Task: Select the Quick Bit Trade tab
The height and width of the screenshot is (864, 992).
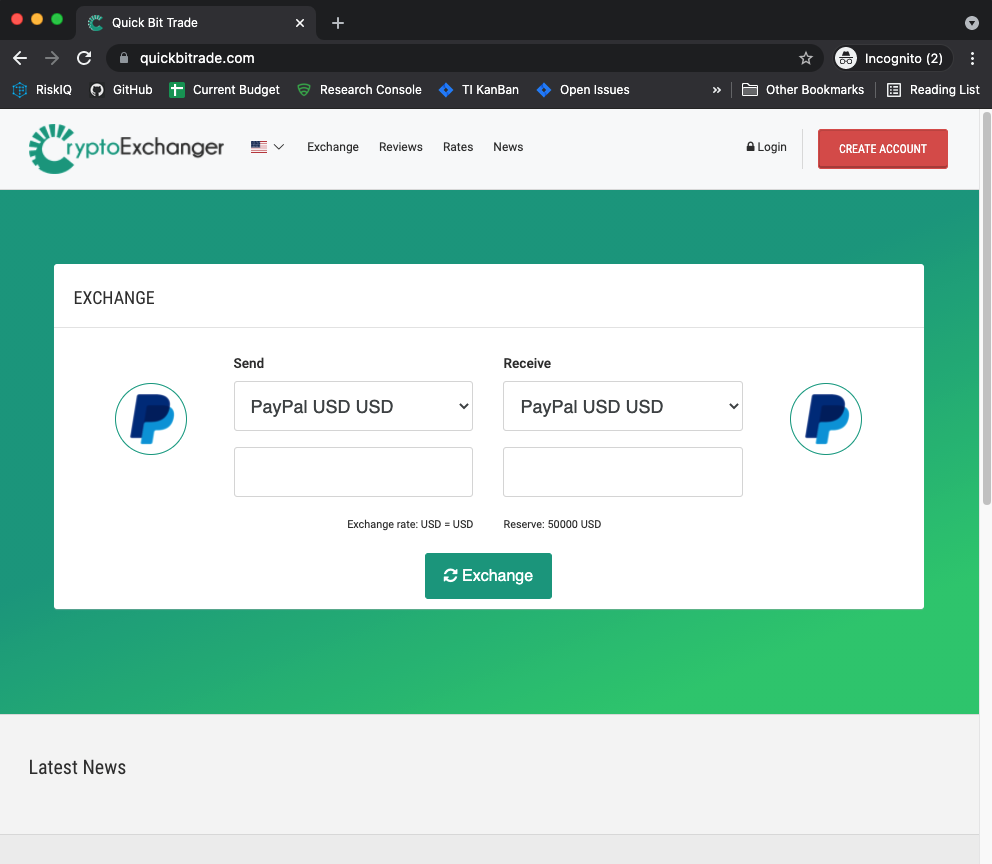Action: (196, 23)
